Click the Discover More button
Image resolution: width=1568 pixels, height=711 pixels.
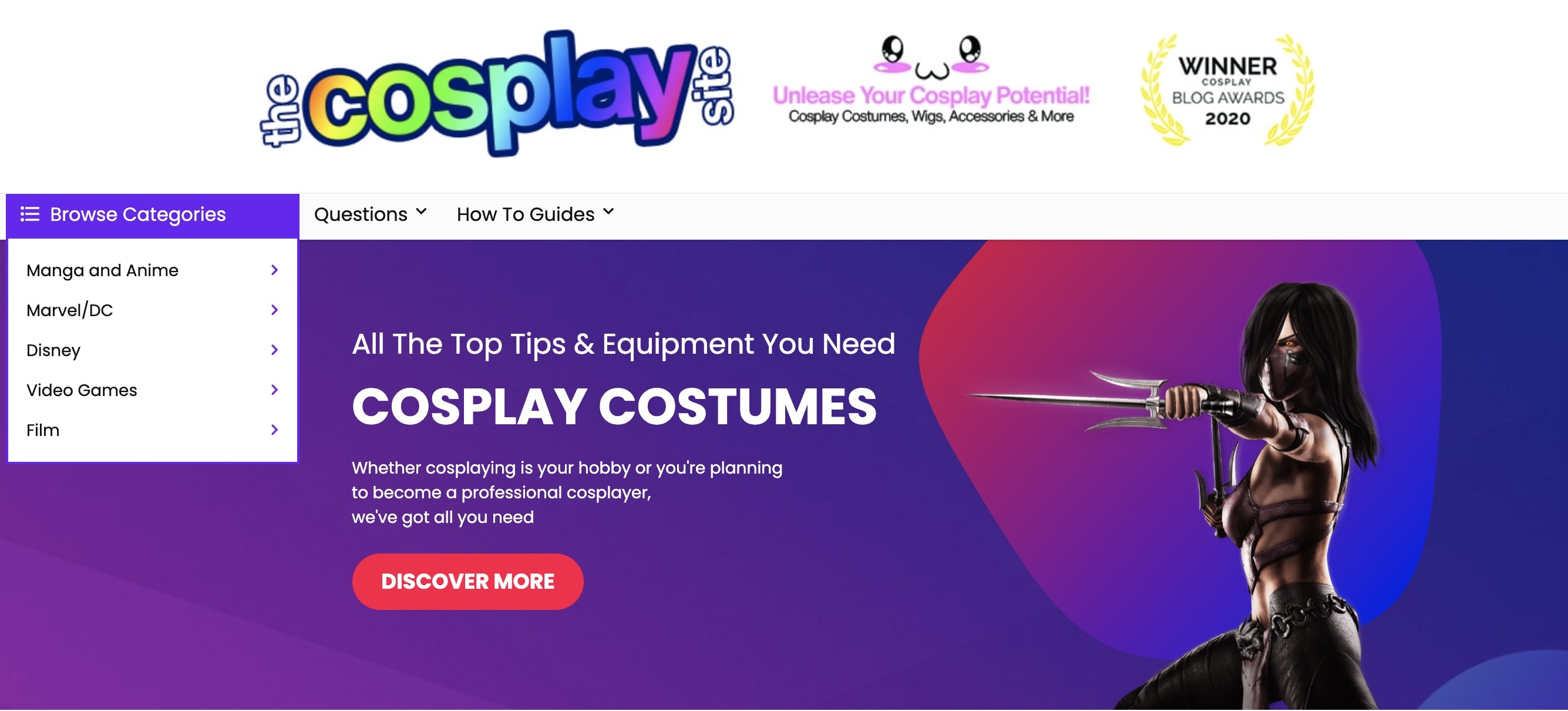(x=467, y=582)
